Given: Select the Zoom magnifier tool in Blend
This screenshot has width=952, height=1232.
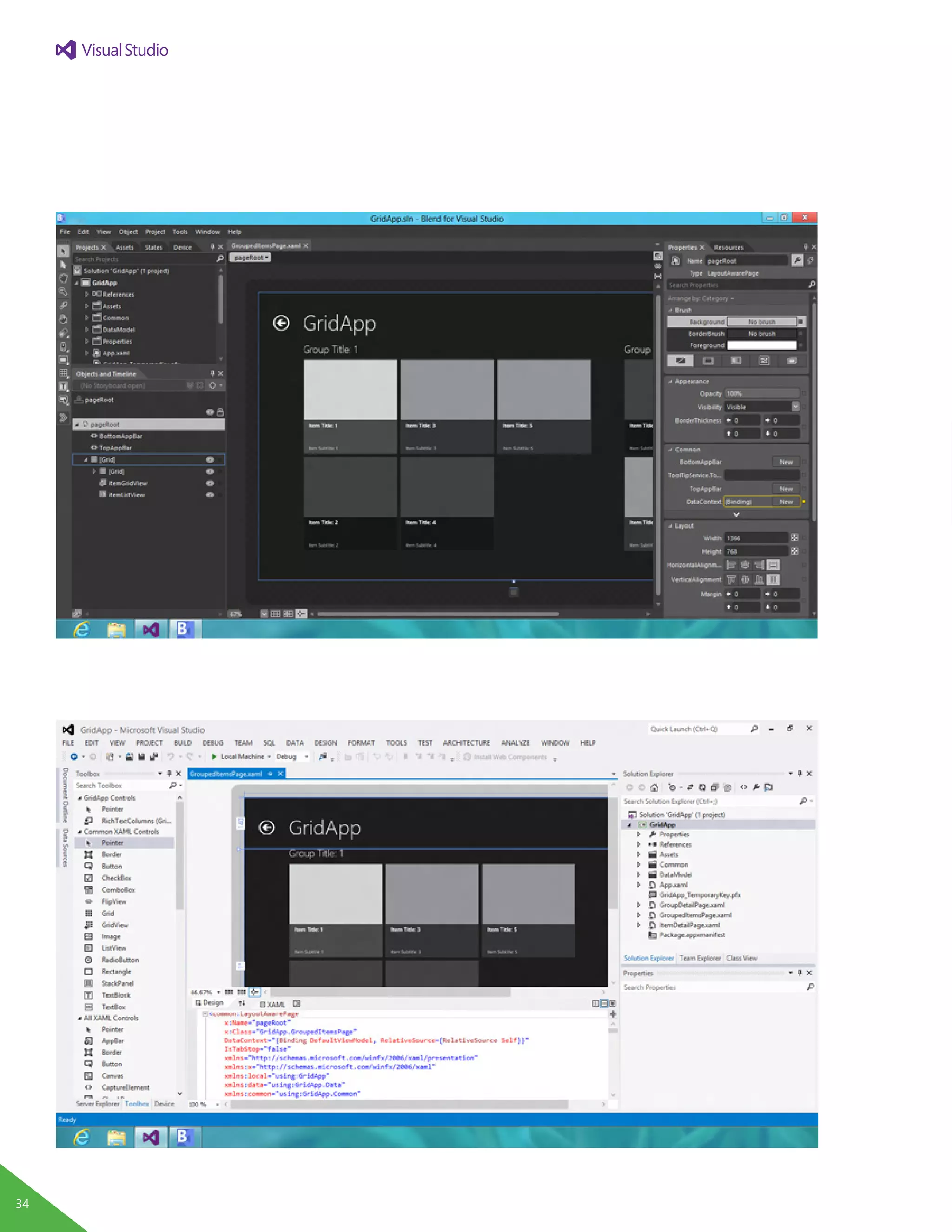Looking at the screenshot, I should tap(63, 291).
